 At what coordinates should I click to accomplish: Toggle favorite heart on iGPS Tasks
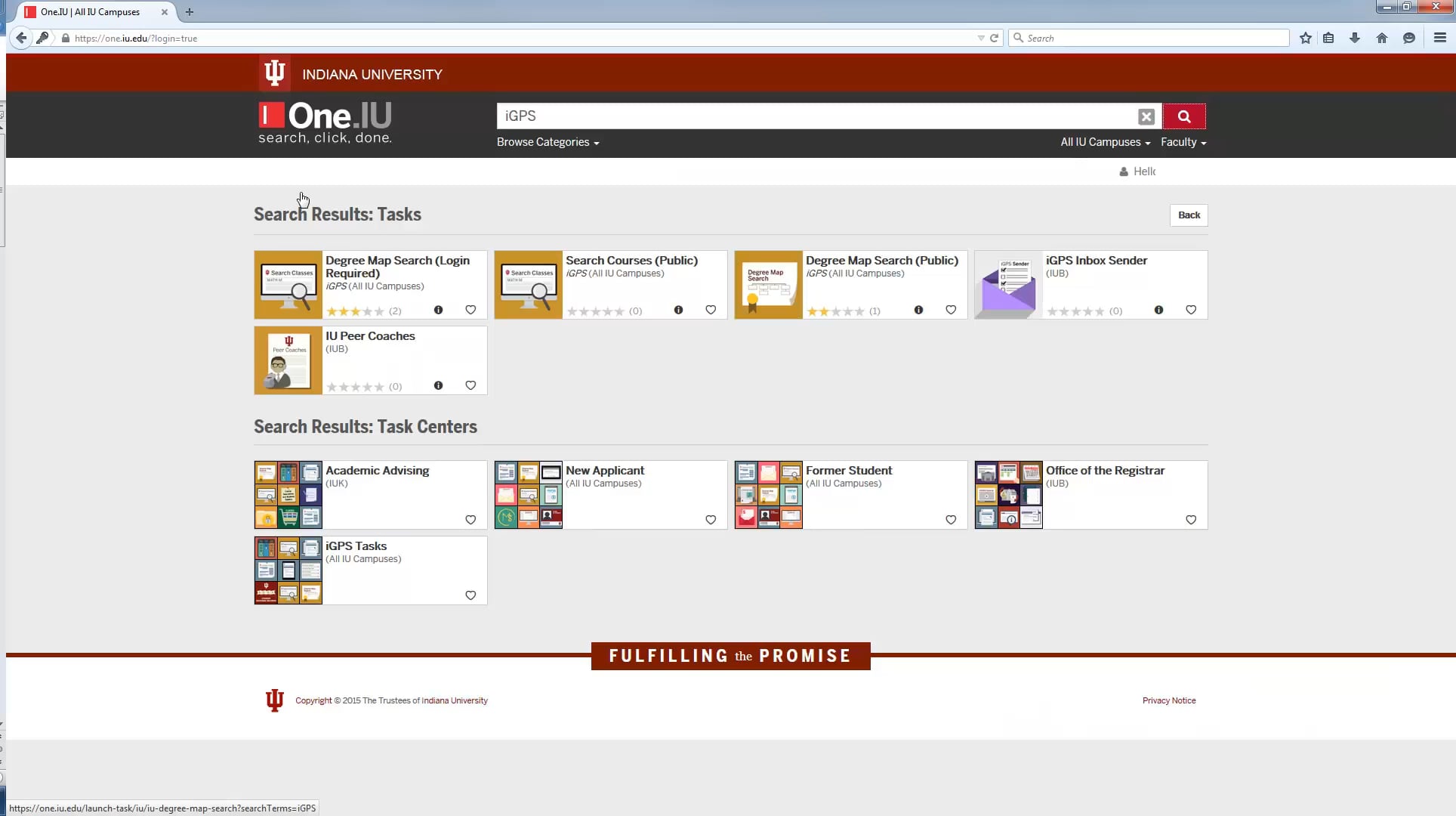coord(470,595)
